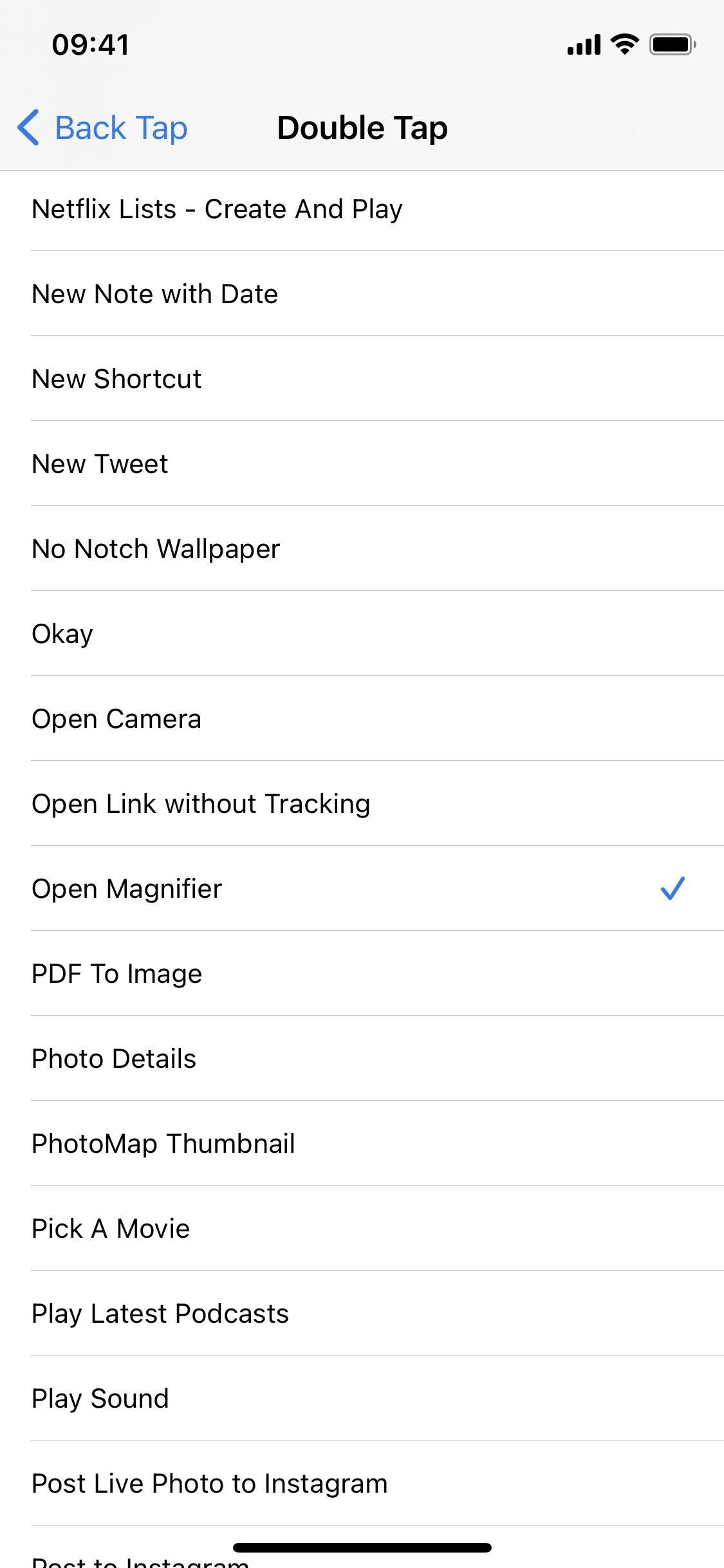Choose the New Shortcut entry

(362, 378)
